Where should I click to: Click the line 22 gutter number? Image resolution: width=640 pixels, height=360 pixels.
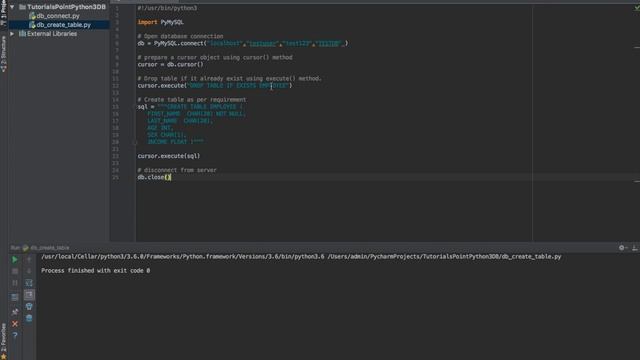[116, 156]
